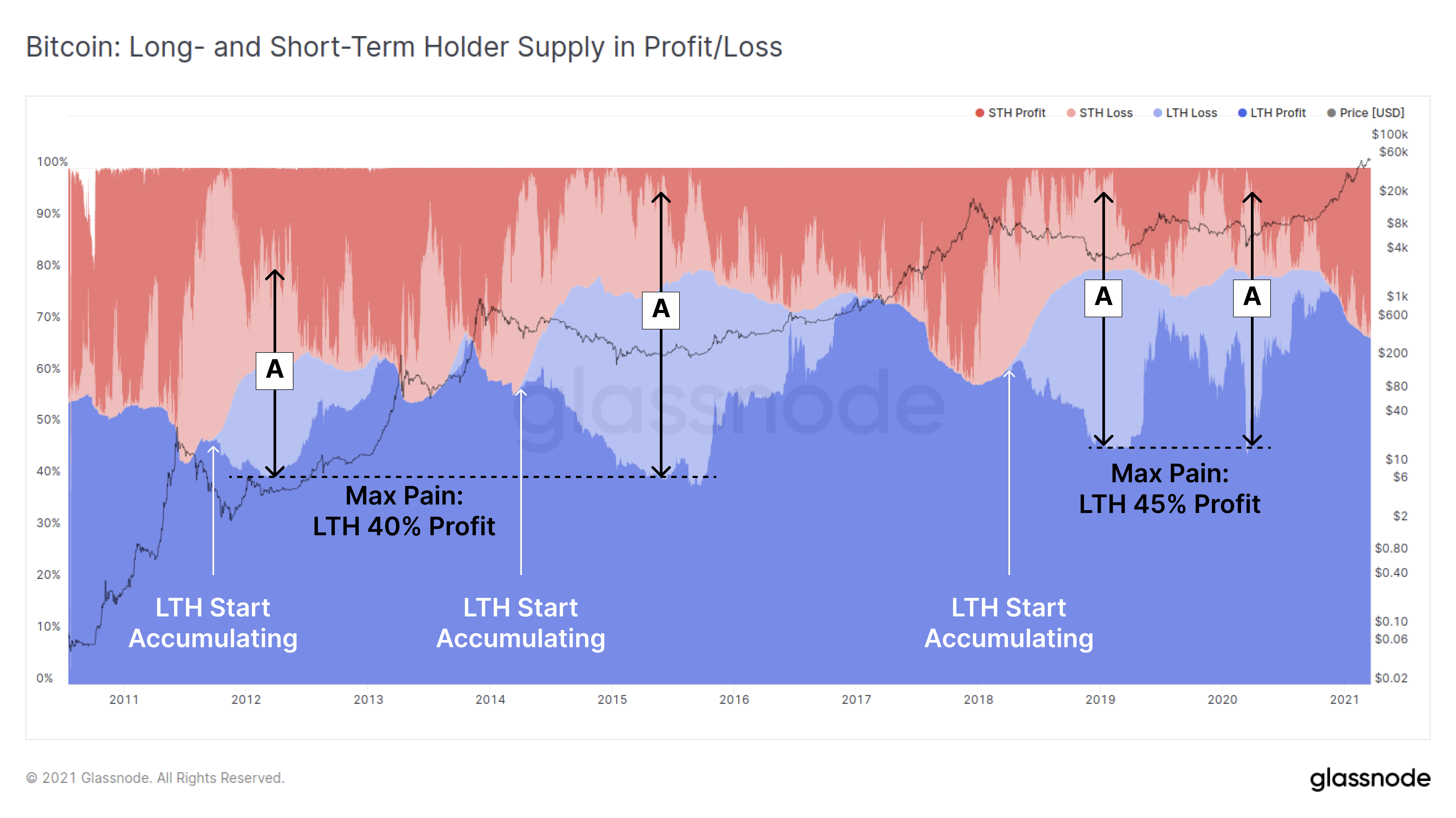
Task: Click the first 'A' marker near 2012
Action: click(x=275, y=371)
